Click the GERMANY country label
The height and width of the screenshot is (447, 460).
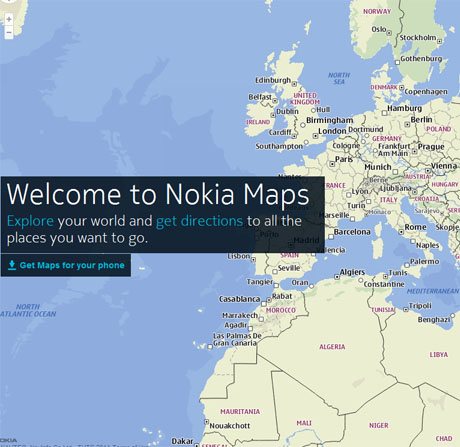point(387,139)
